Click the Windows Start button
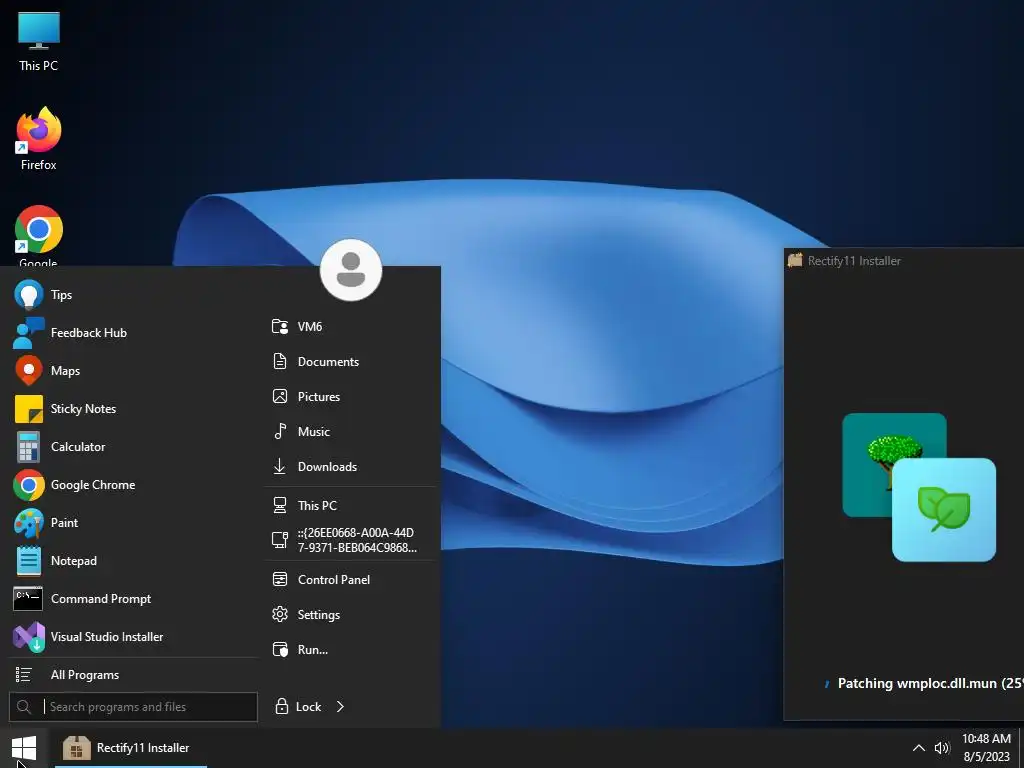1024x768 pixels. point(24,748)
